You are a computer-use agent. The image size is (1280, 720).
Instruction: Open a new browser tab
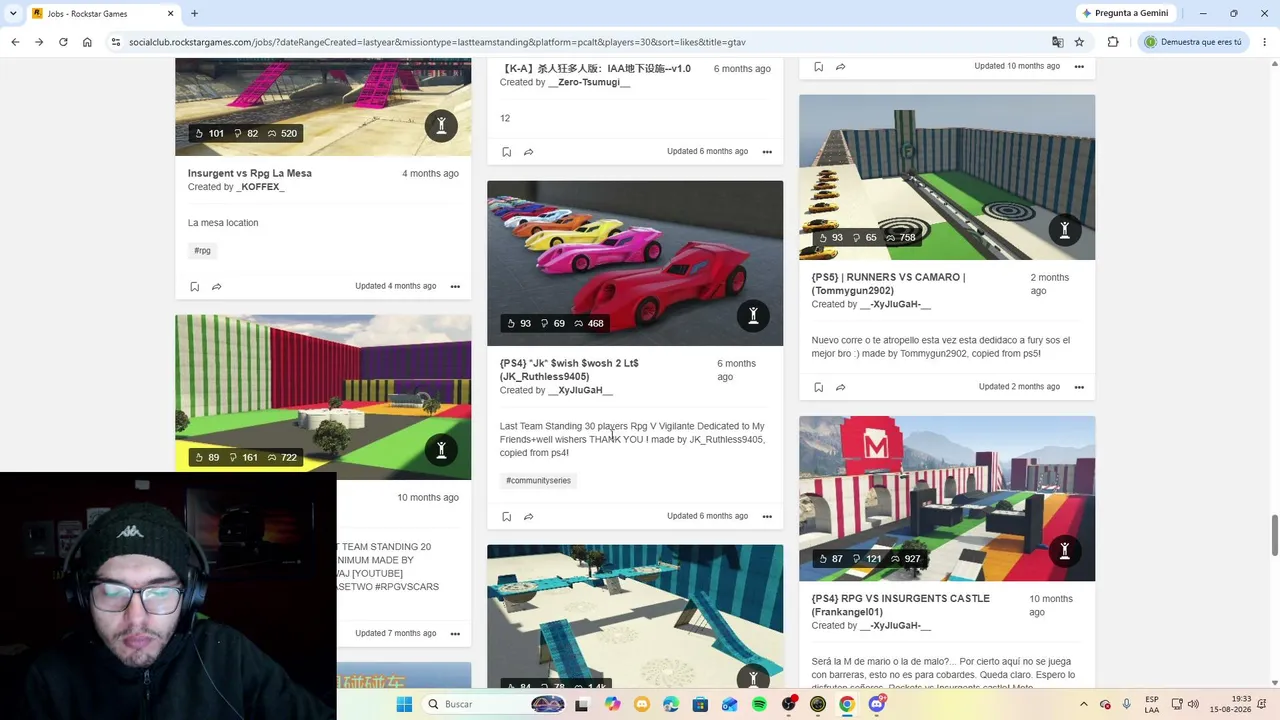click(x=194, y=13)
